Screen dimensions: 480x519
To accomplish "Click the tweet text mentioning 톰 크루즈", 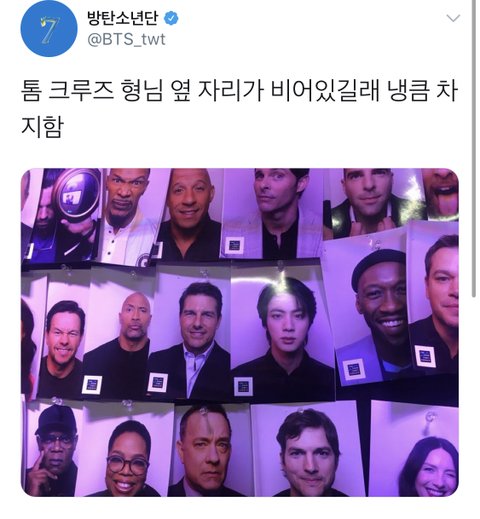I will [239, 108].
